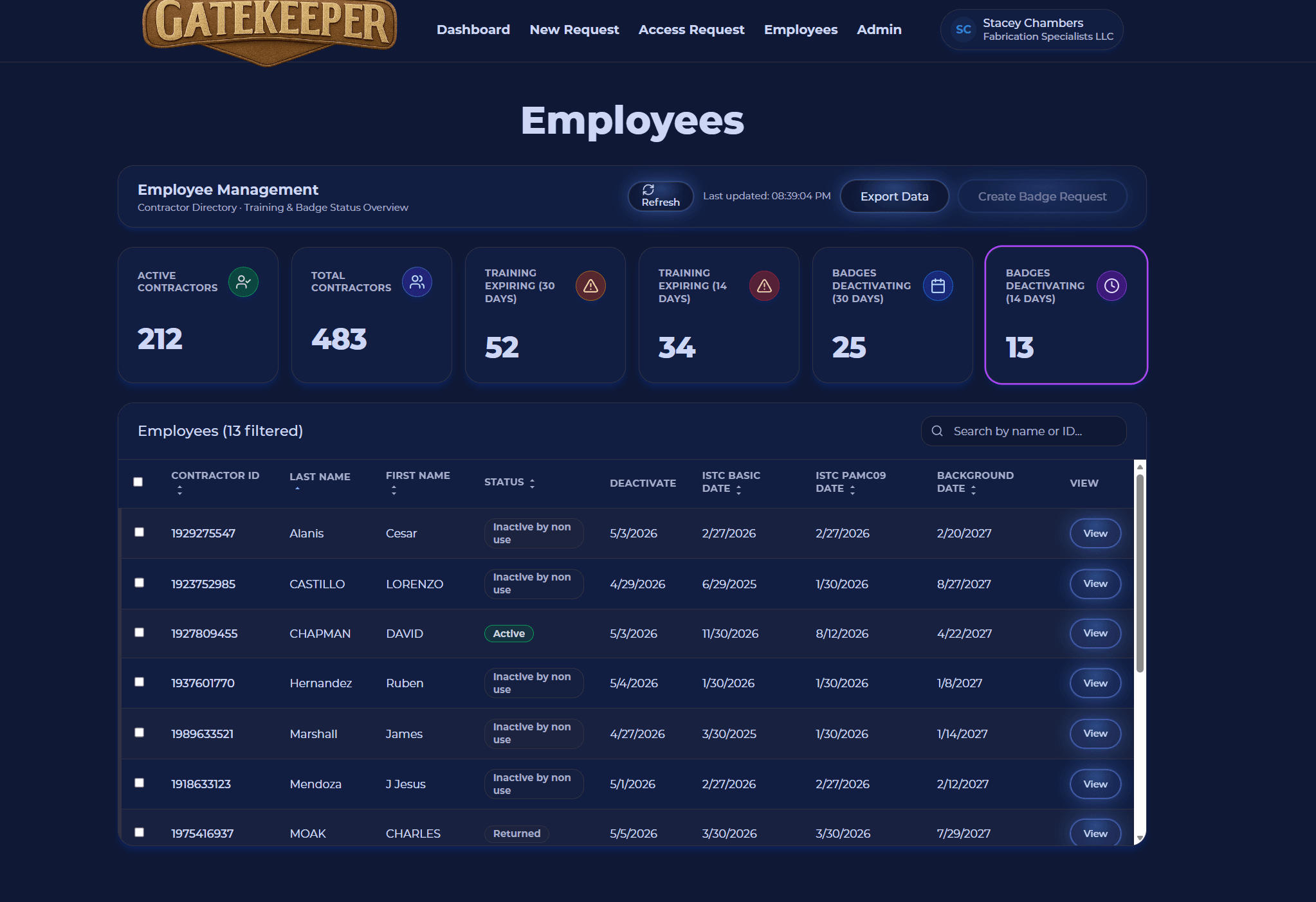View employee Hernandez Ruben details
This screenshot has width=1316, height=902.
1095,683
